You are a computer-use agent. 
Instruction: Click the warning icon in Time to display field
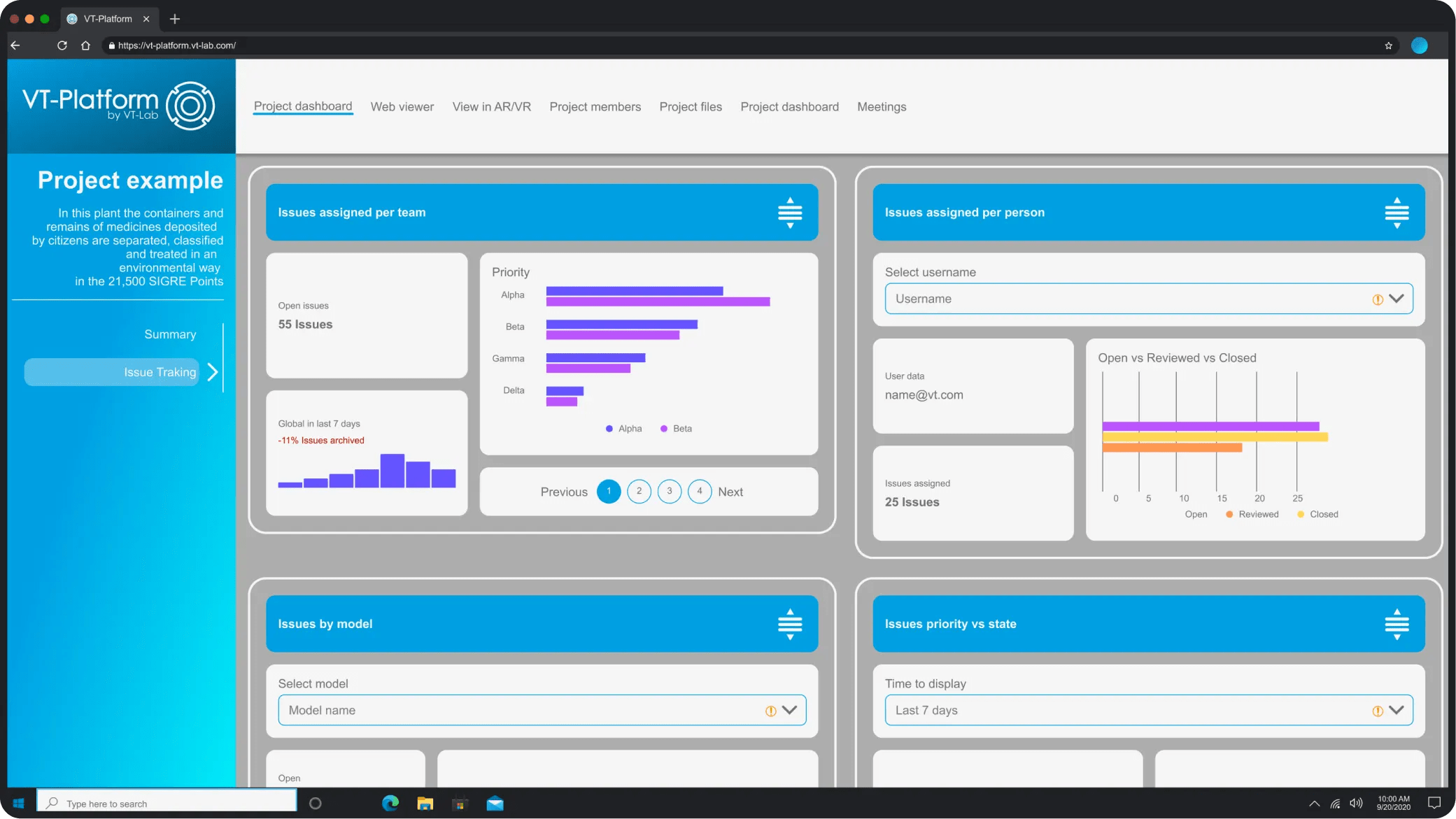(1377, 710)
